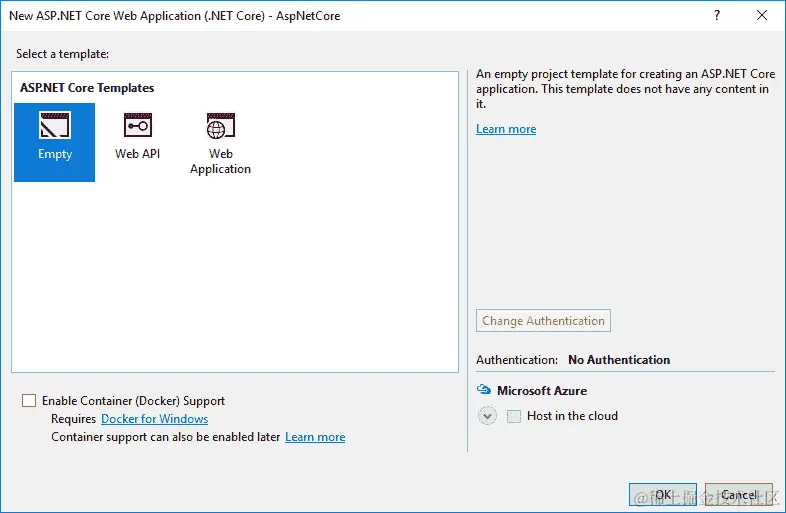
Task: Click the Authentication: label
Action: pos(517,360)
